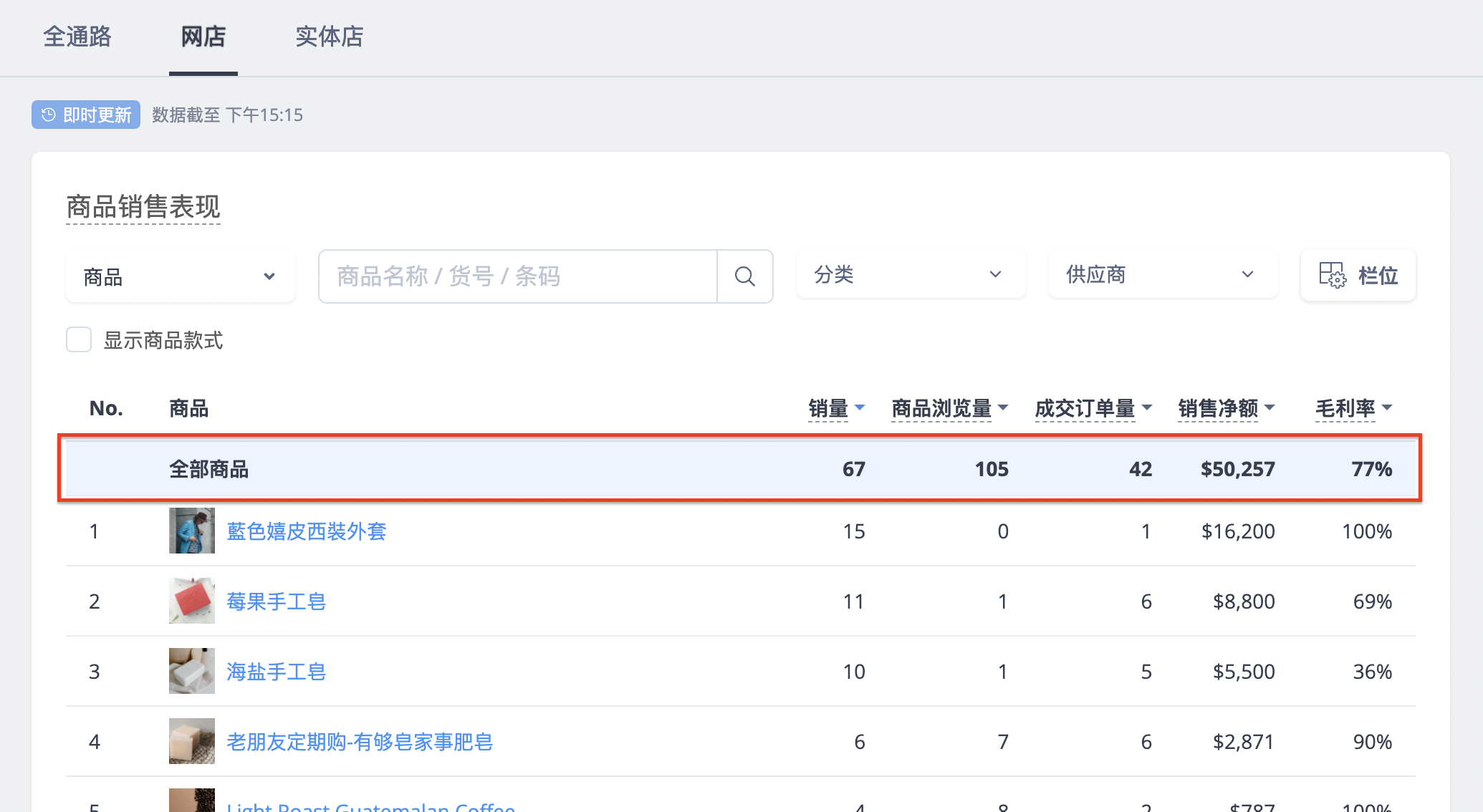This screenshot has width=1483, height=812.
Task: Click the 36% margin cell
Action: click(1373, 672)
